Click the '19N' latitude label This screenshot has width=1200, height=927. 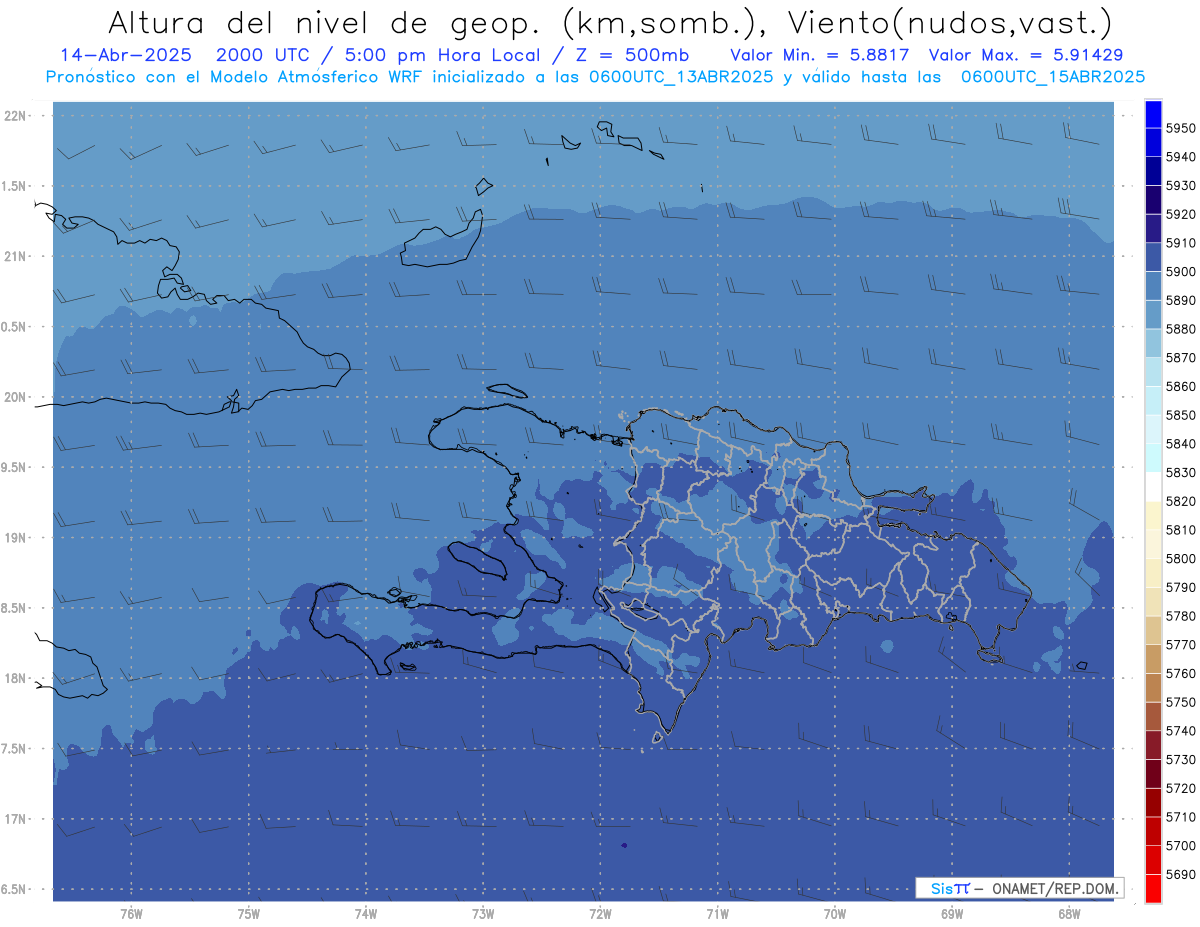tap(16, 537)
